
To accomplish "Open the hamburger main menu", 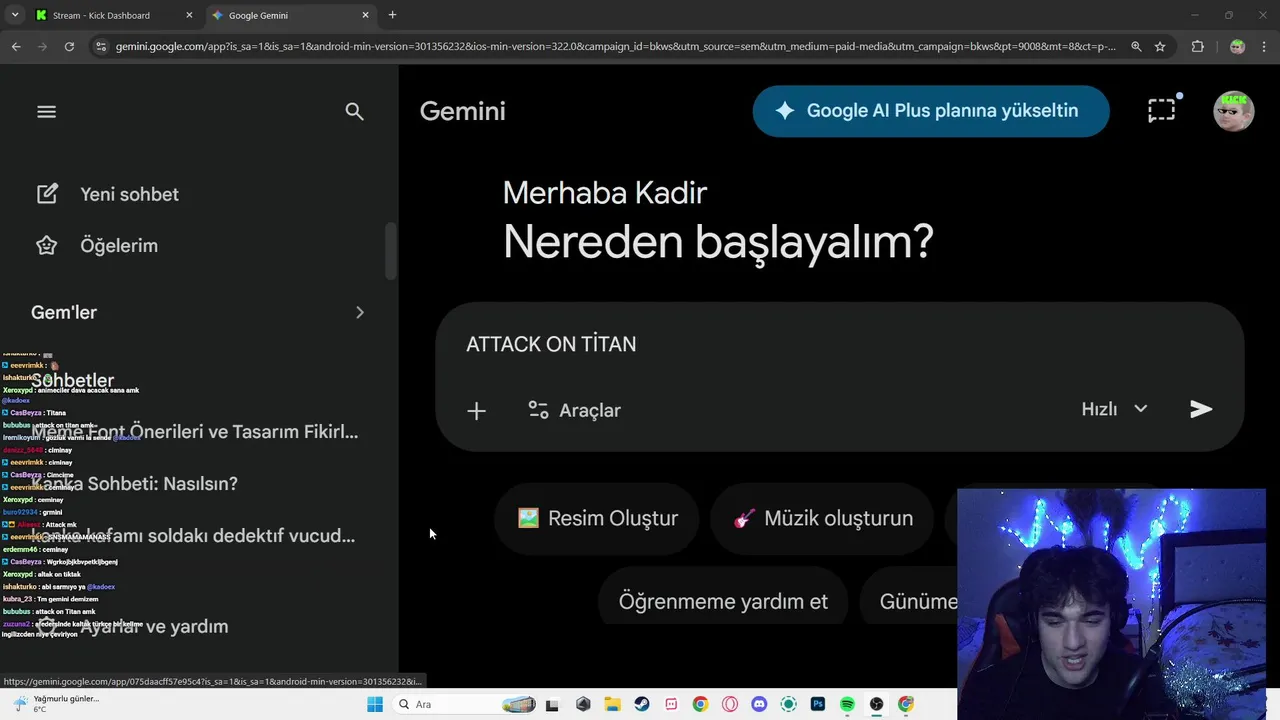I will coord(46,112).
